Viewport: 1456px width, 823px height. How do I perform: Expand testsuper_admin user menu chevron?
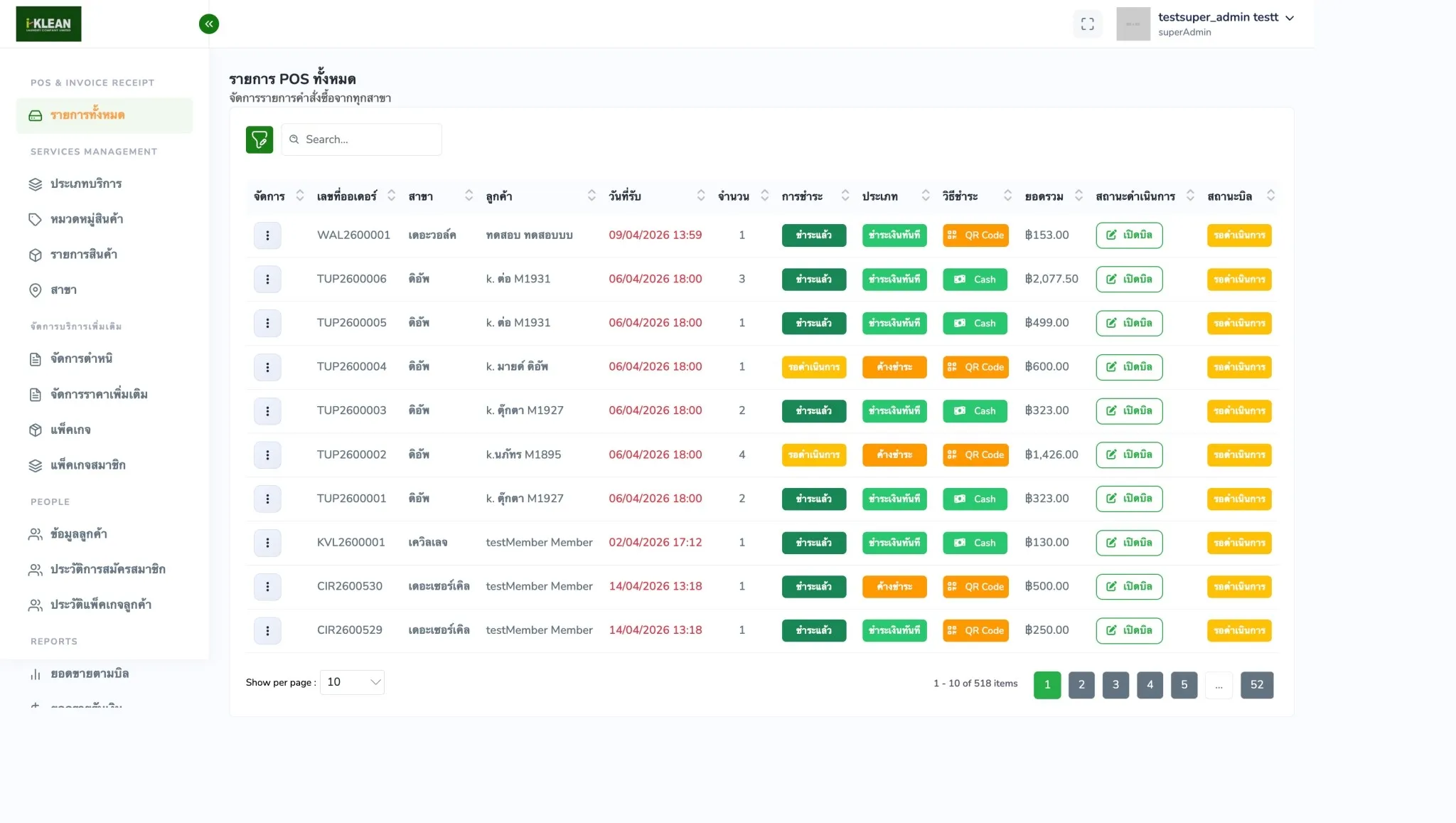point(1290,18)
